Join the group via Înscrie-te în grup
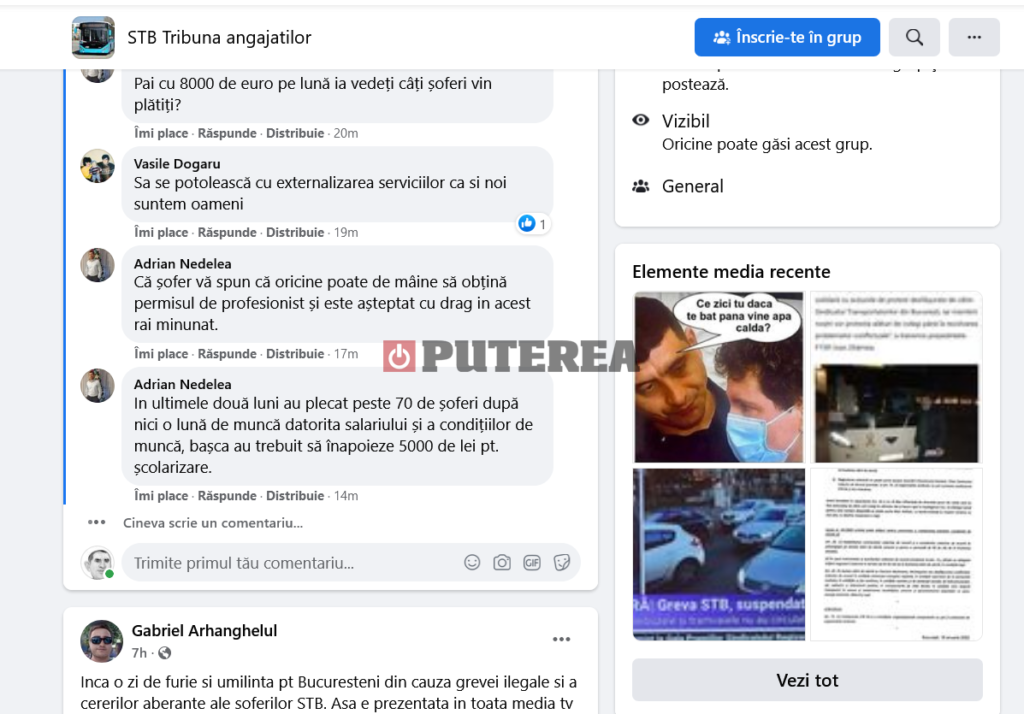This screenshot has width=1024, height=714. [787, 37]
